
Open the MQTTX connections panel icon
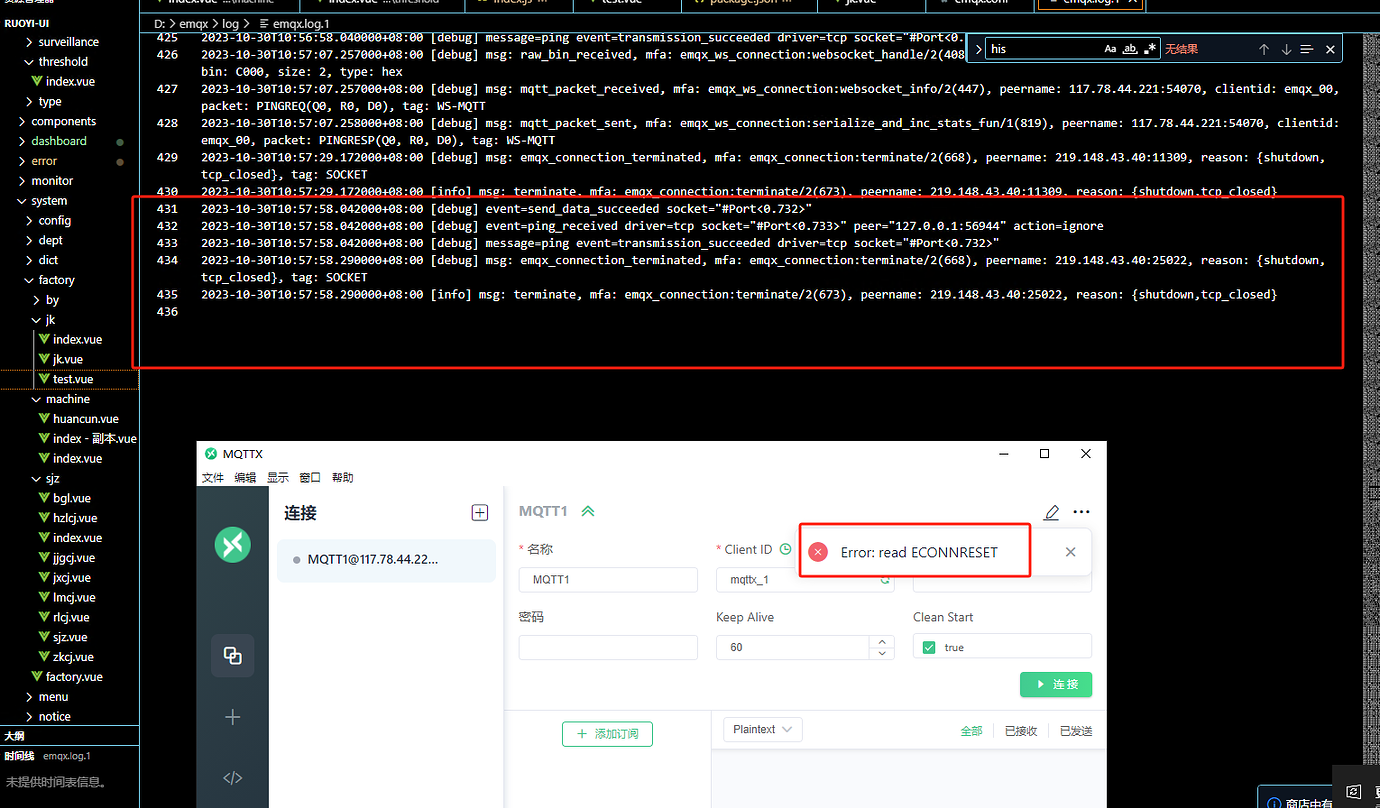232,655
